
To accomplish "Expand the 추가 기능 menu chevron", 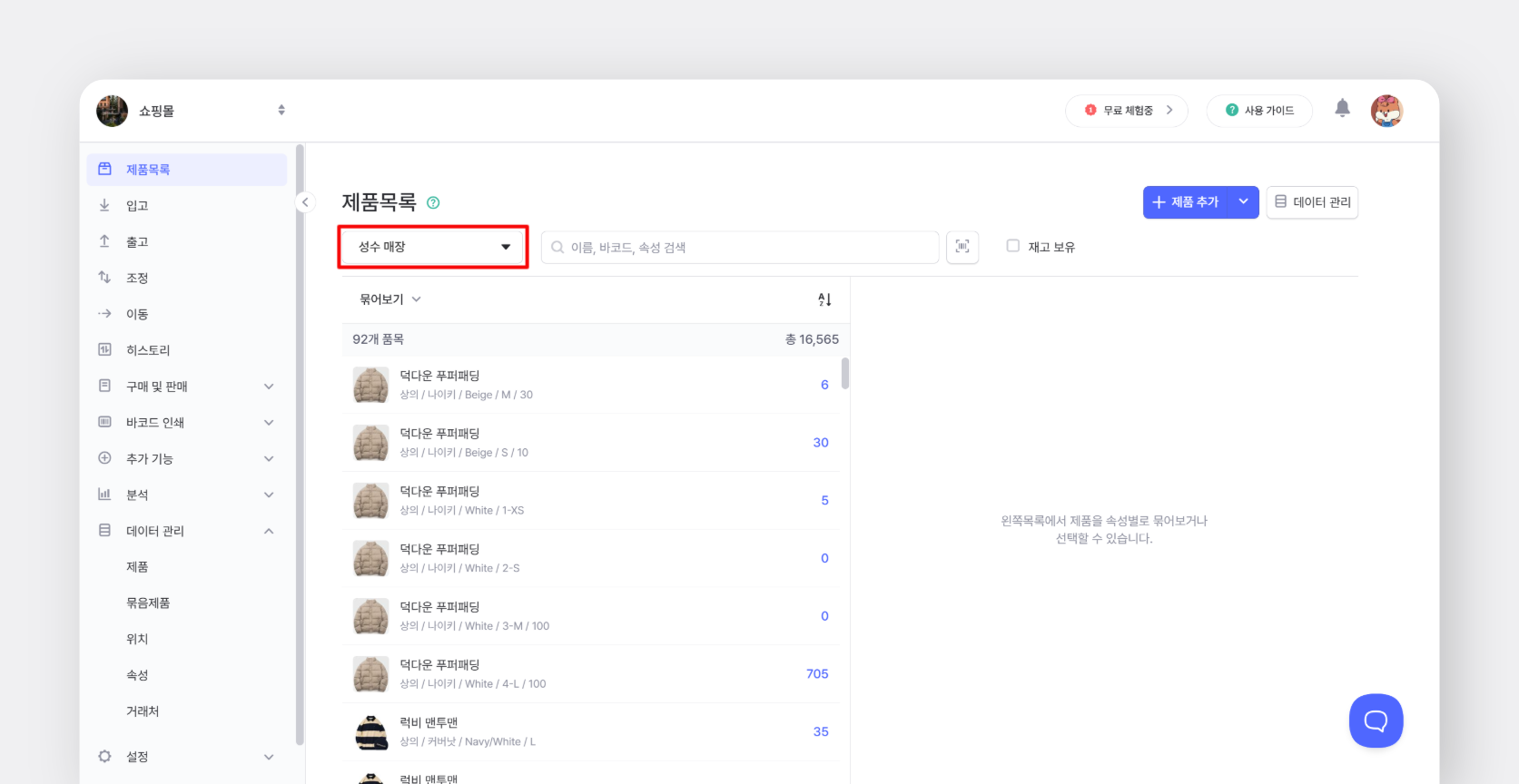I will (x=269, y=459).
